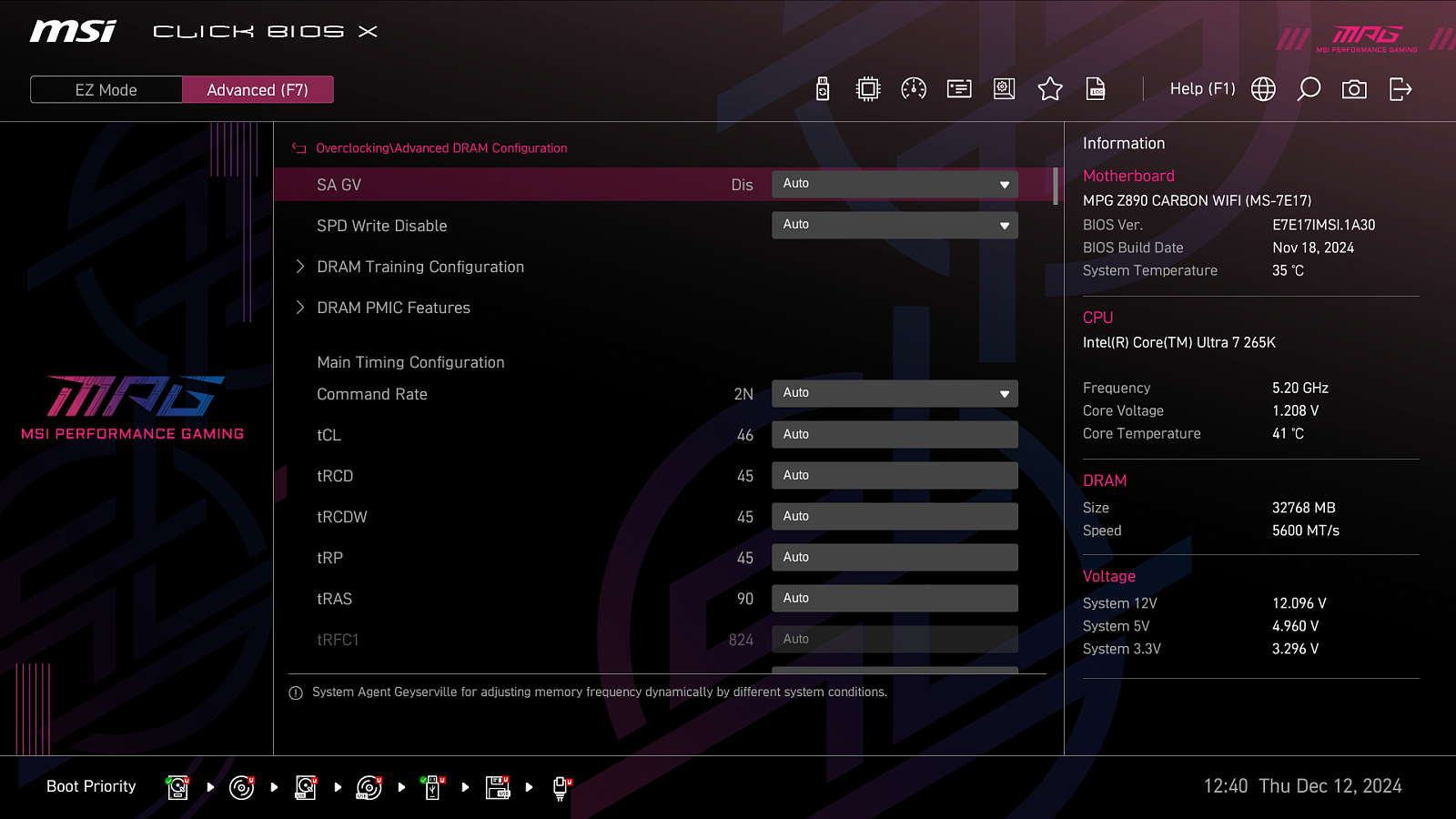
Task: Open the overclocking speedometer icon
Action: point(914,89)
